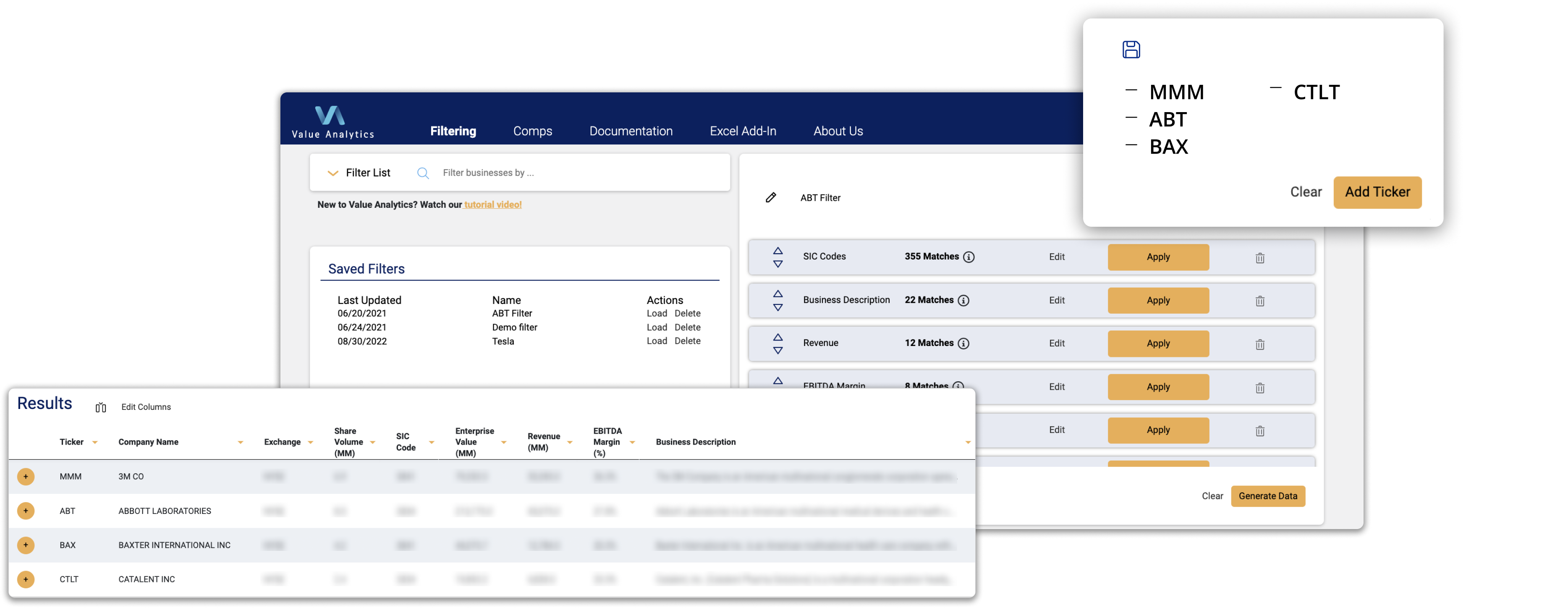The width and height of the screenshot is (1568, 608).
Task: Remove the CTLT ticker with minus icon
Action: click(x=1276, y=89)
